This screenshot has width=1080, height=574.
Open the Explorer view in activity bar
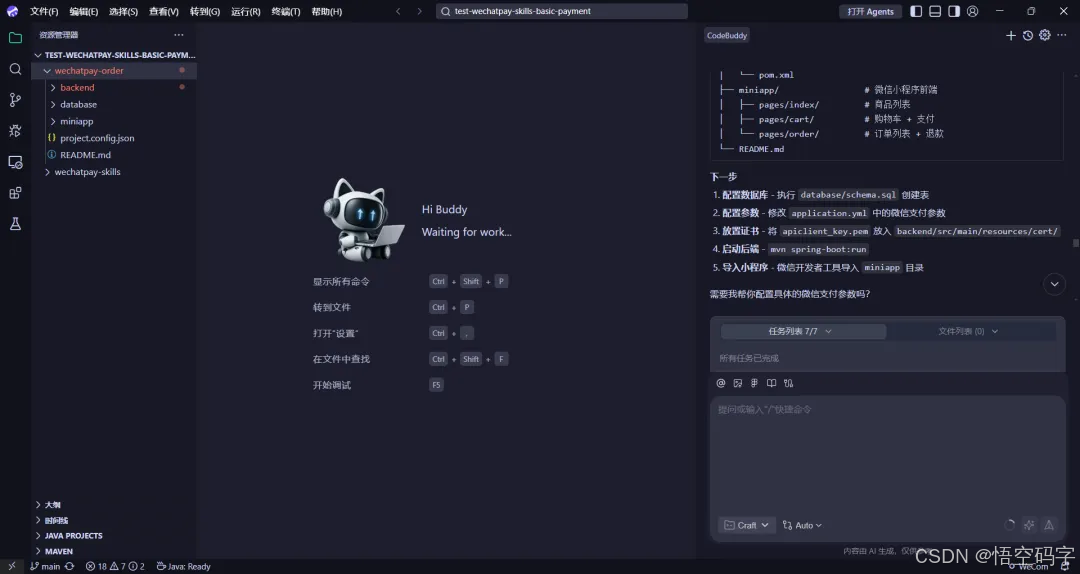15,38
